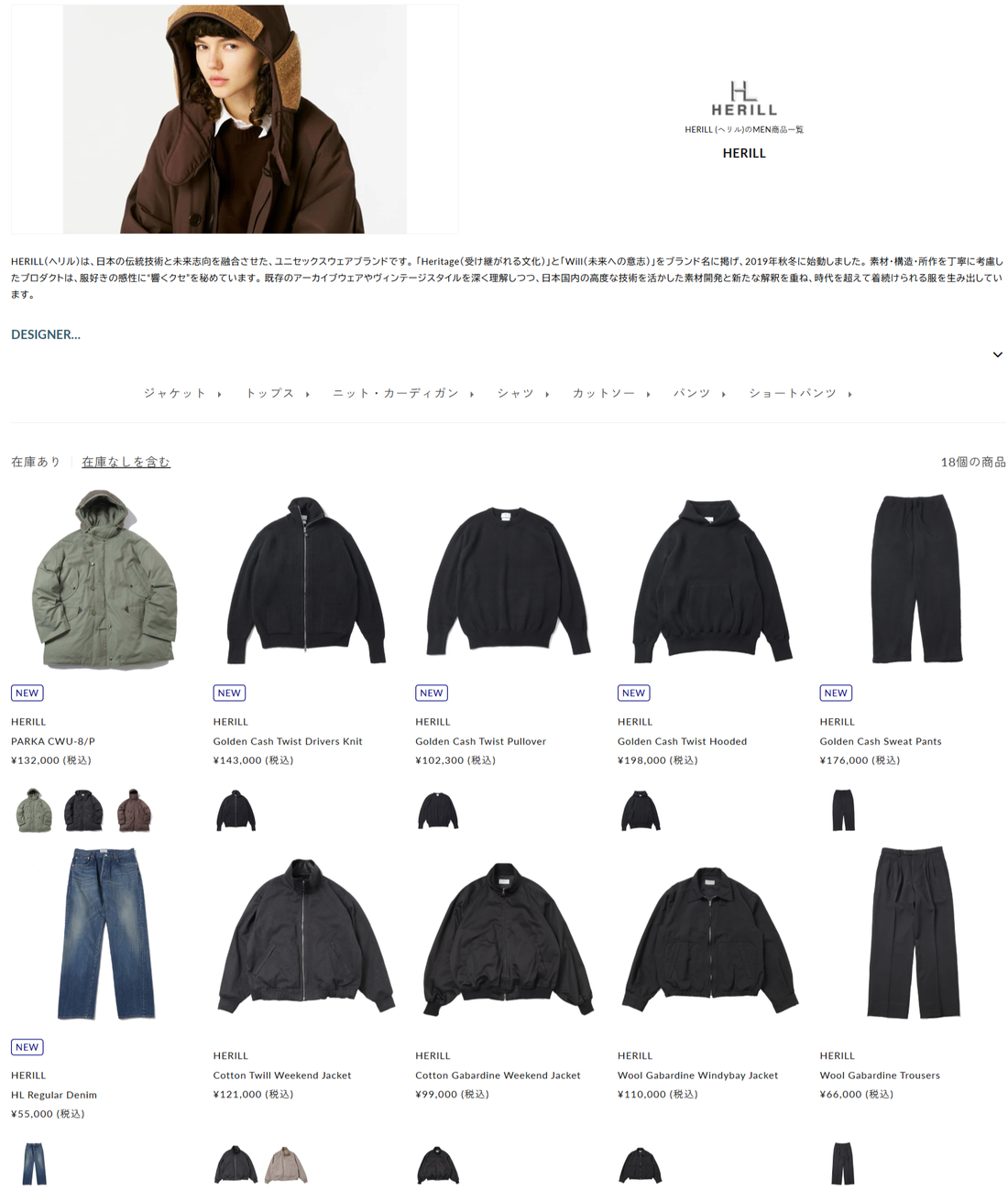
Task: Select the olive green parka color swatch
Action: point(34,810)
